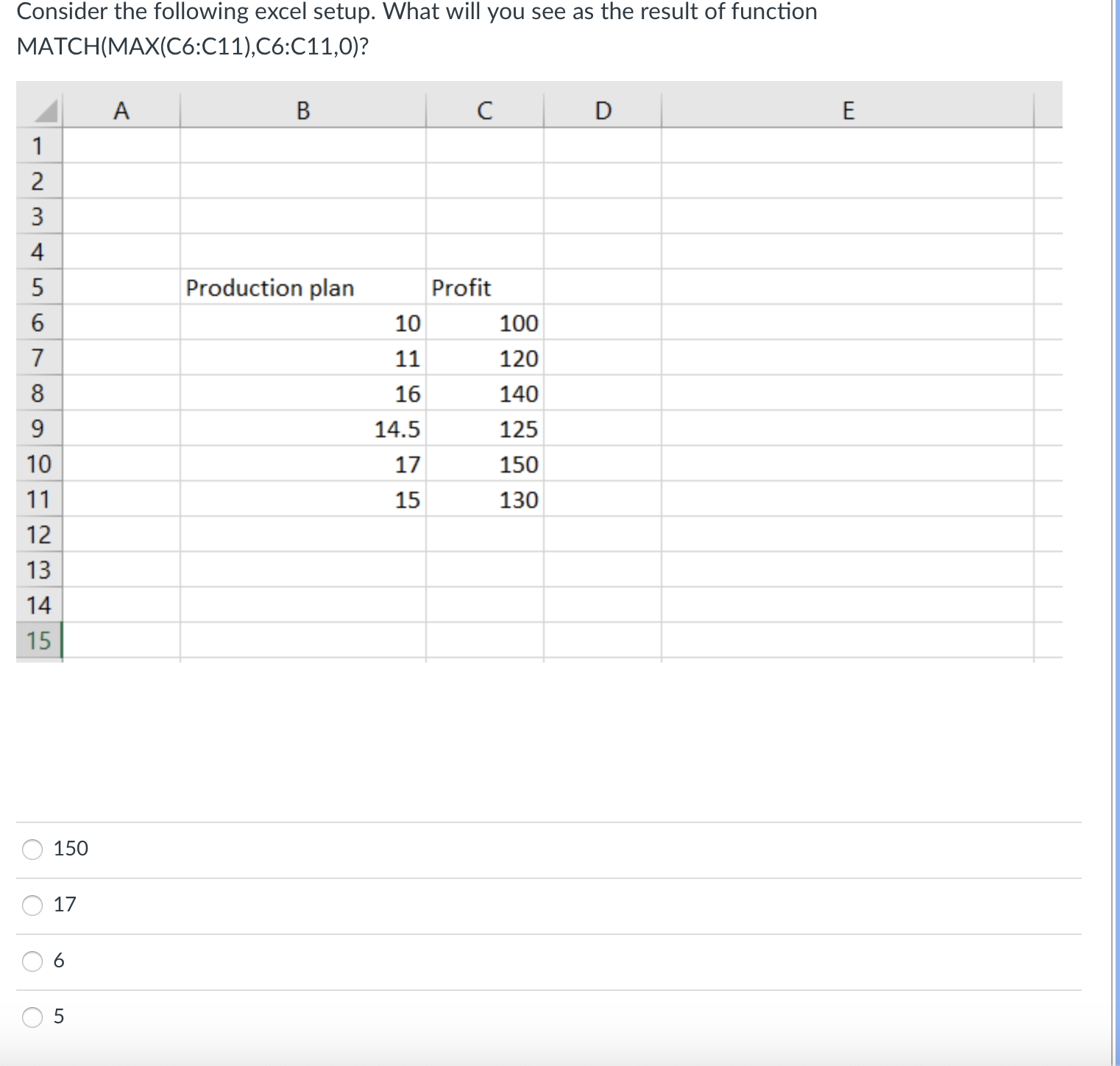The image size is (1120, 1066).
Task: Select the cell containing 150
Action: coord(515,464)
